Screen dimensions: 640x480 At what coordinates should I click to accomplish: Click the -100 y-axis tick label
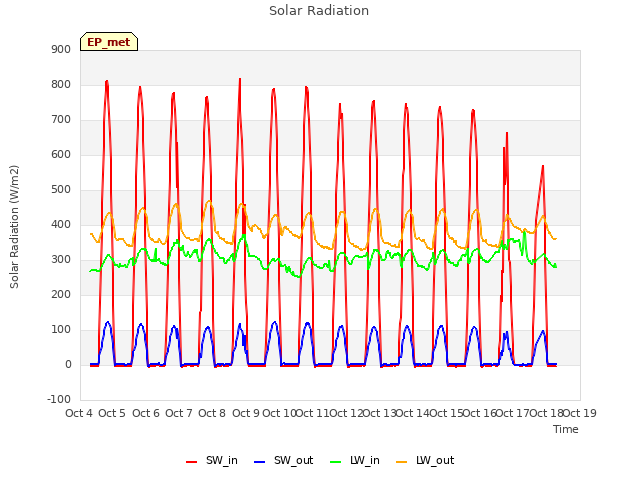tap(59, 399)
